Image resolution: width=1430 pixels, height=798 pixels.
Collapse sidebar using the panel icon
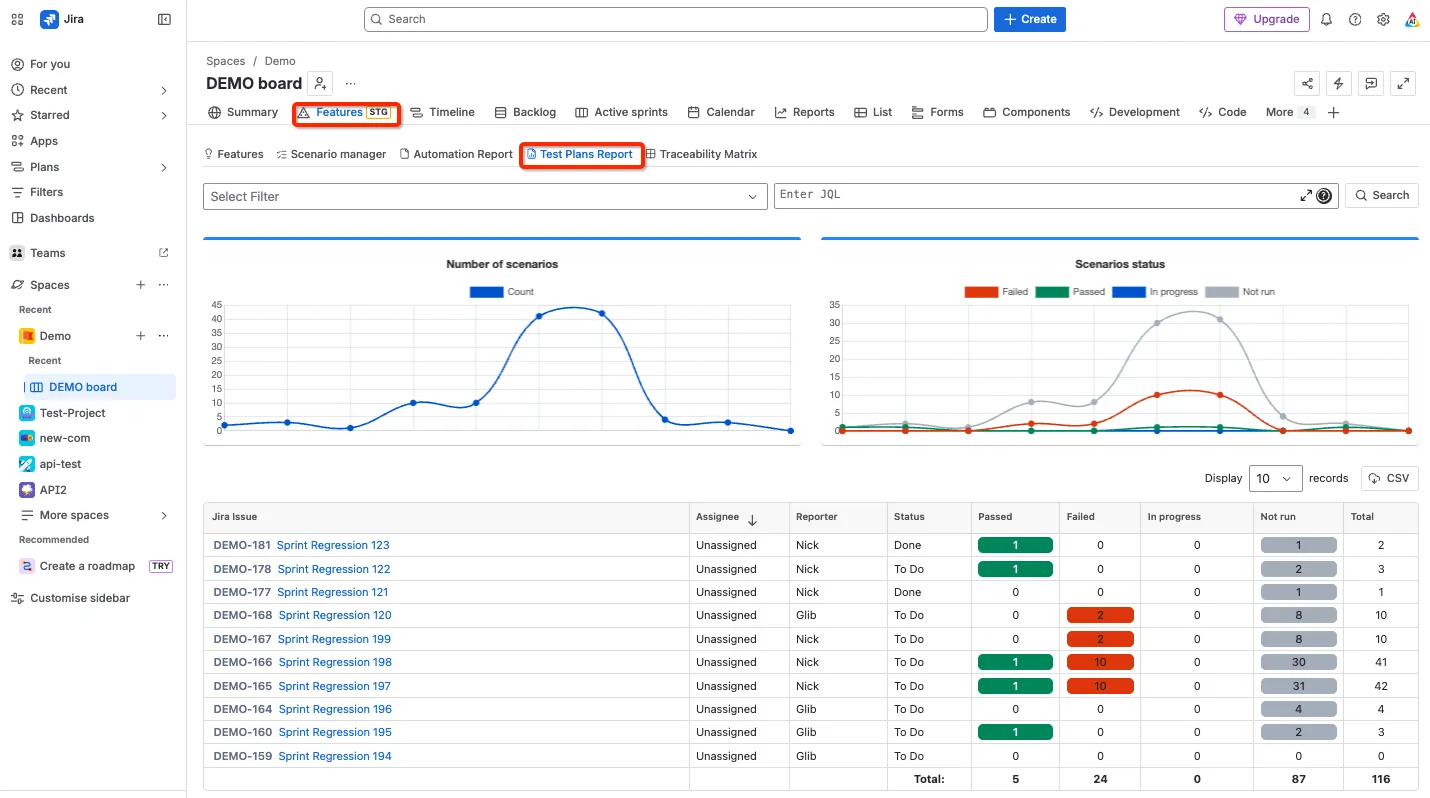[x=165, y=19]
